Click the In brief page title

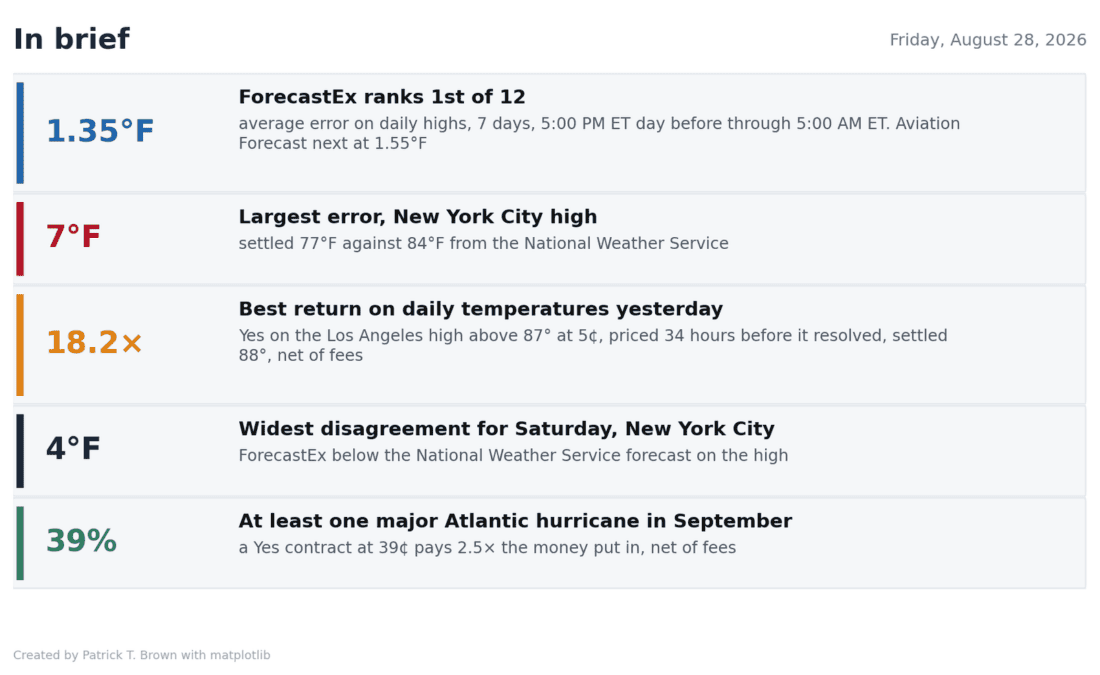72,39
